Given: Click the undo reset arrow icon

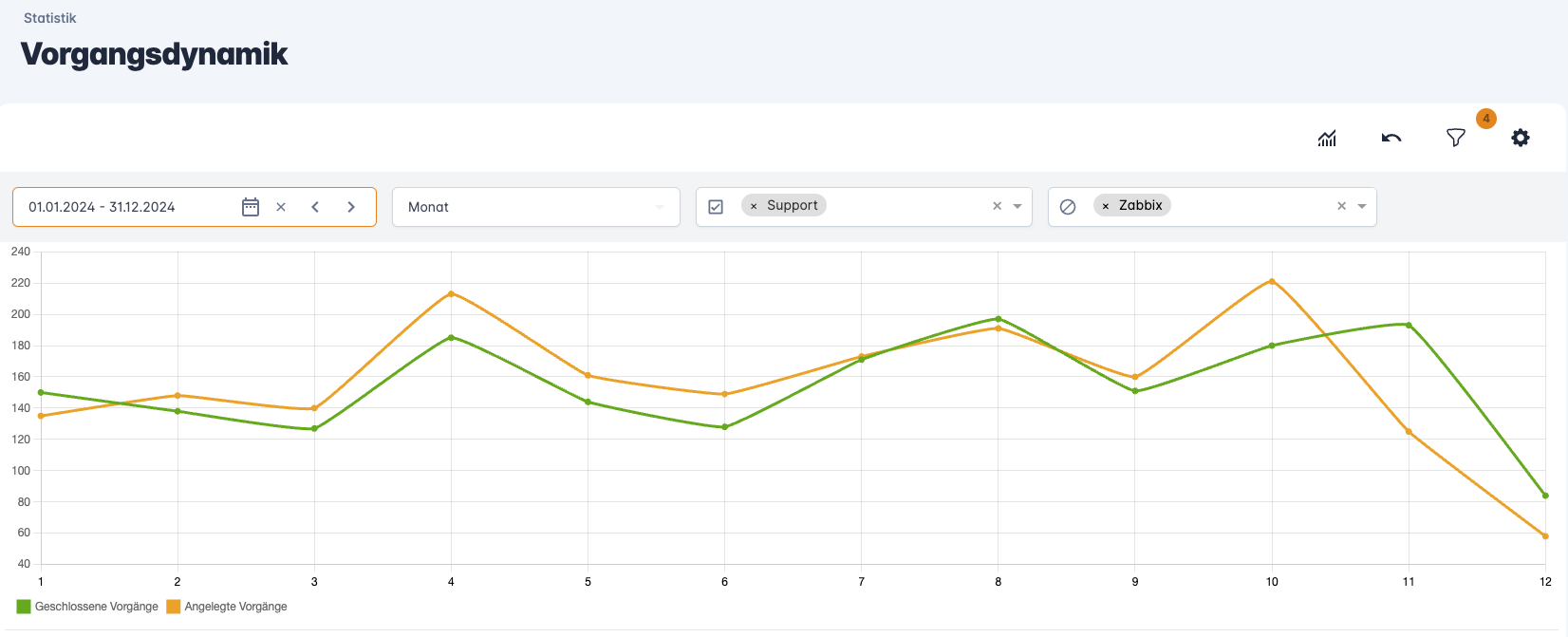Looking at the screenshot, I should 1391,139.
